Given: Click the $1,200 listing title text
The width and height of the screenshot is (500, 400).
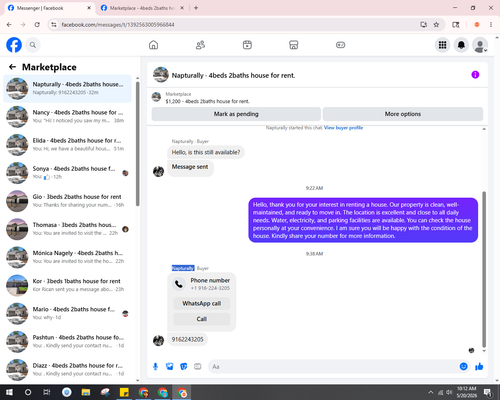Looking at the screenshot, I should [207, 101].
